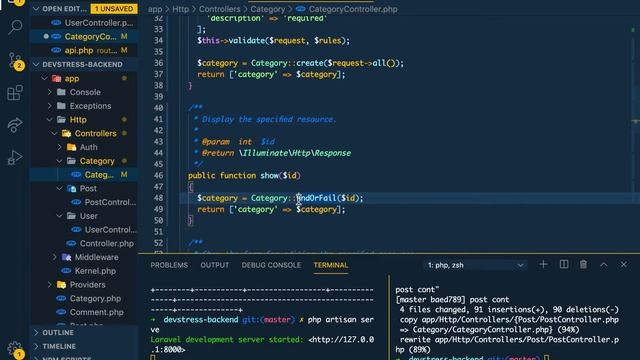Open the Run and Debug view
The width and height of the screenshot is (640, 360).
(15, 157)
